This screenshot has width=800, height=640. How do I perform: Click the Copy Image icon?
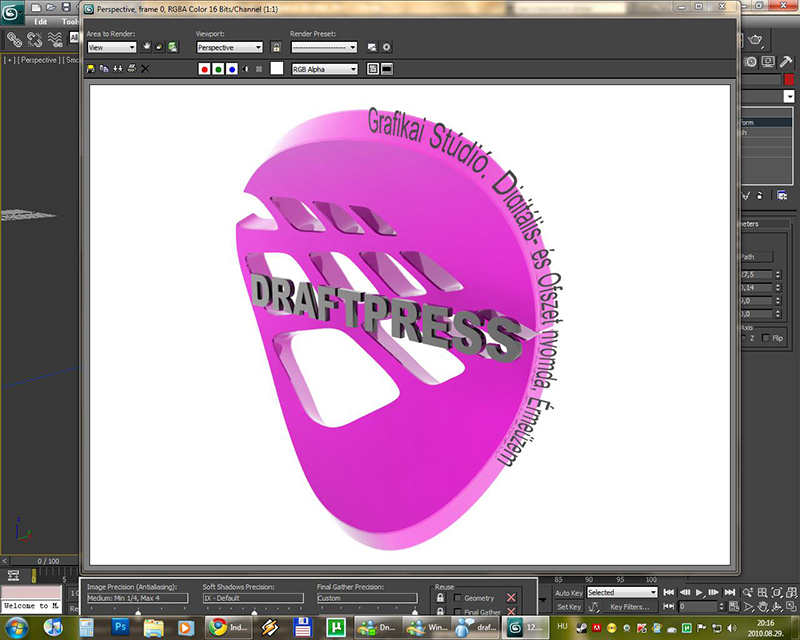(x=105, y=69)
